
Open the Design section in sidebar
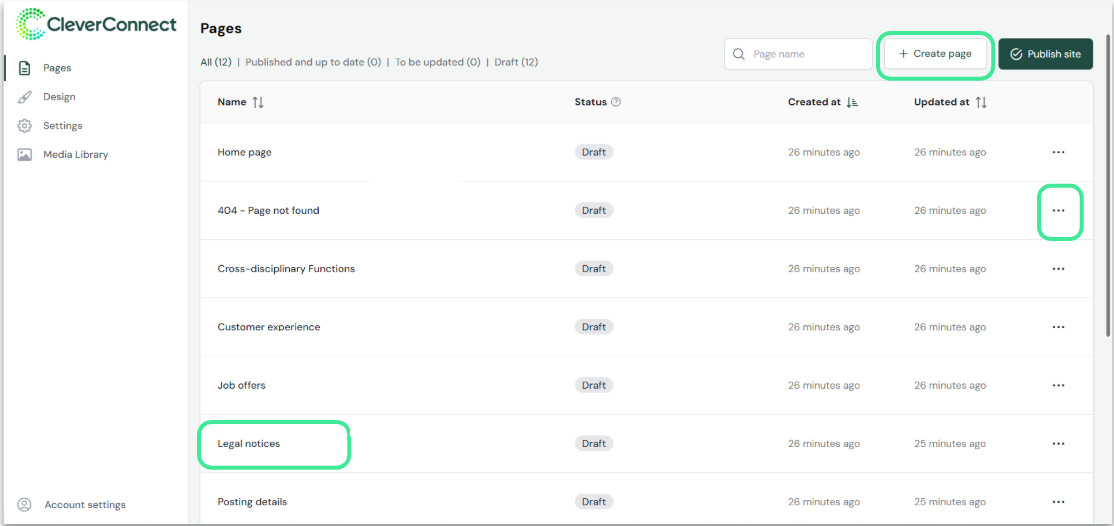point(59,97)
